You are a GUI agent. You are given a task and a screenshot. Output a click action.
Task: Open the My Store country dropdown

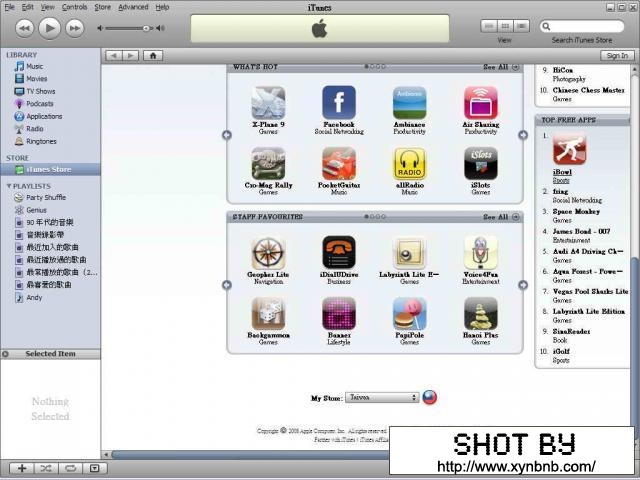tap(382, 397)
